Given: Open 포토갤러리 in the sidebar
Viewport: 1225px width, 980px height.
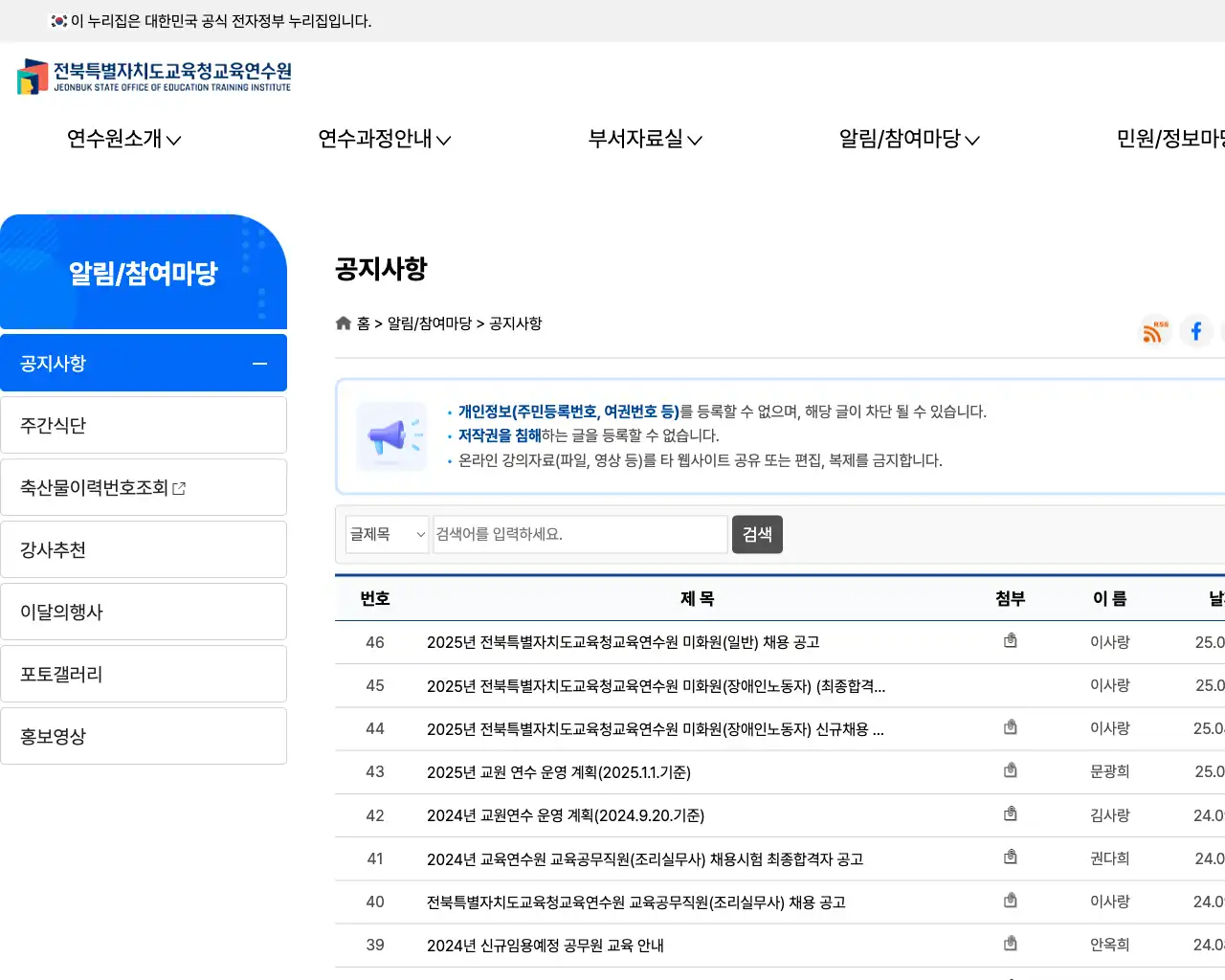Looking at the screenshot, I should (144, 674).
